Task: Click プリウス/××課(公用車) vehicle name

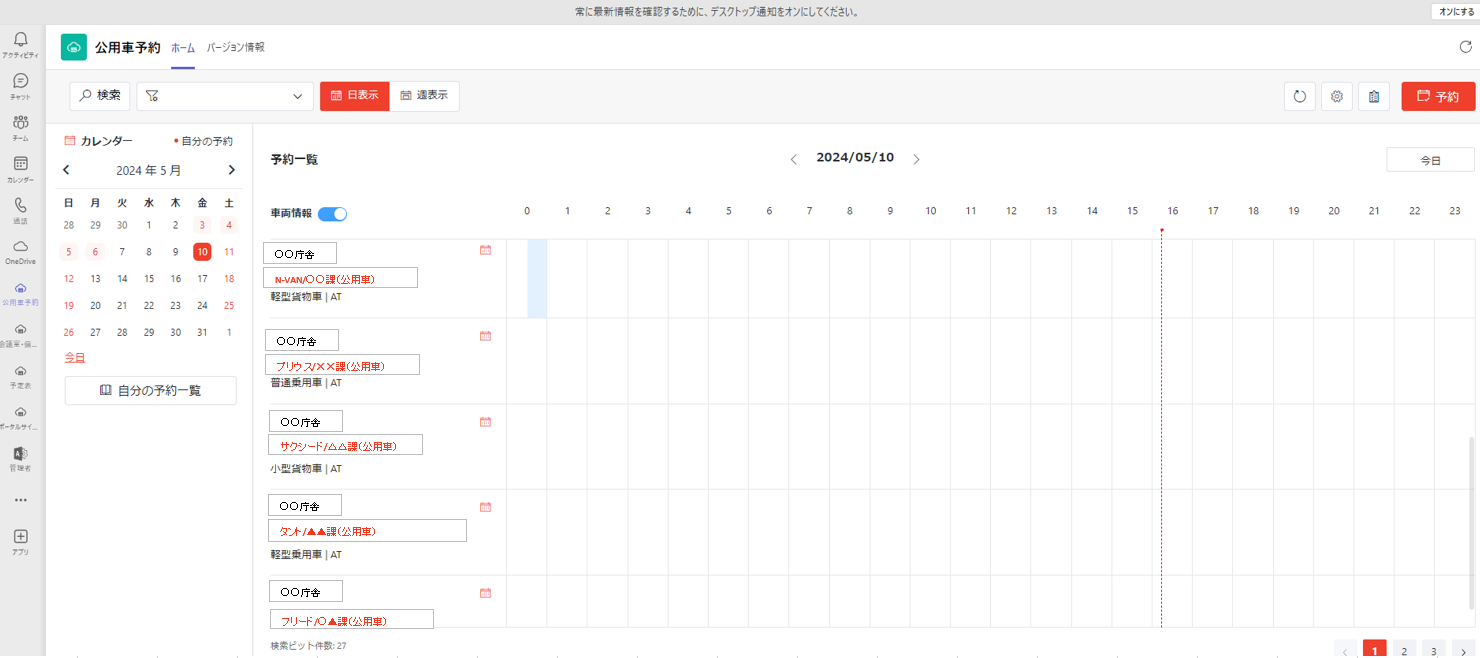Action: [x=342, y=365]
